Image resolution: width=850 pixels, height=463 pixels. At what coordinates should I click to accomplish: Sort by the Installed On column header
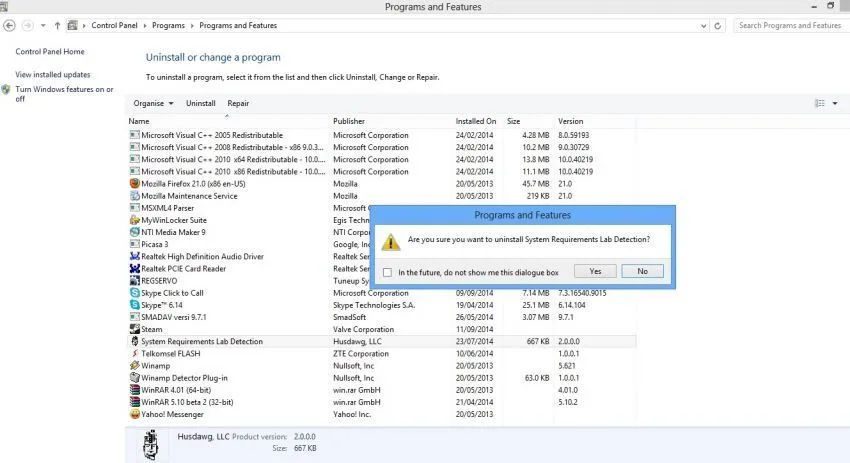(475, 121)
